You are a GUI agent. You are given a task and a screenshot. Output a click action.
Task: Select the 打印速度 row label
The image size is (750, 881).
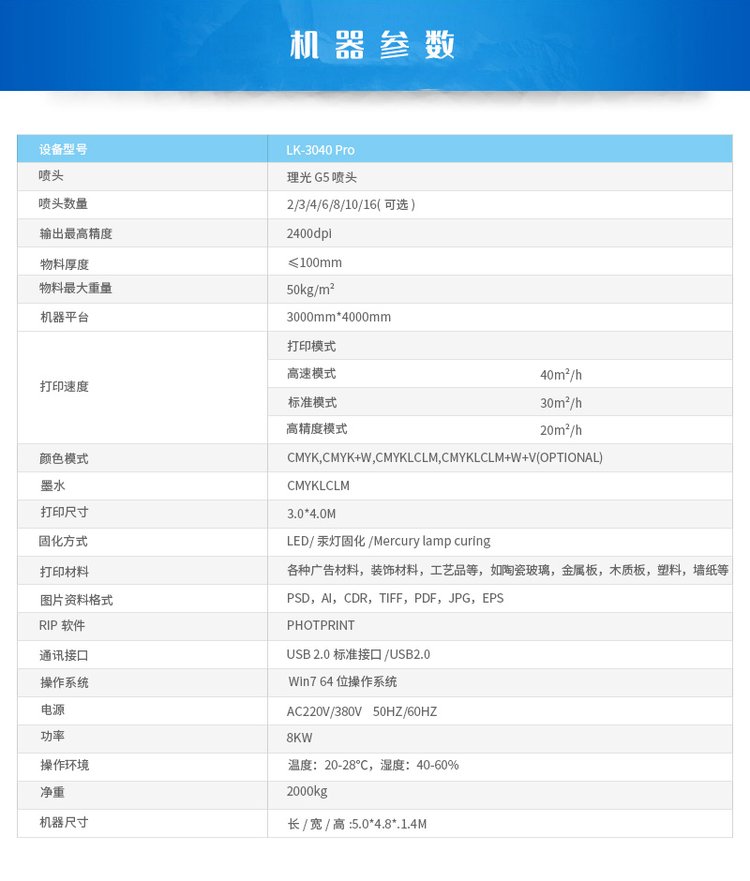(64, 386)
